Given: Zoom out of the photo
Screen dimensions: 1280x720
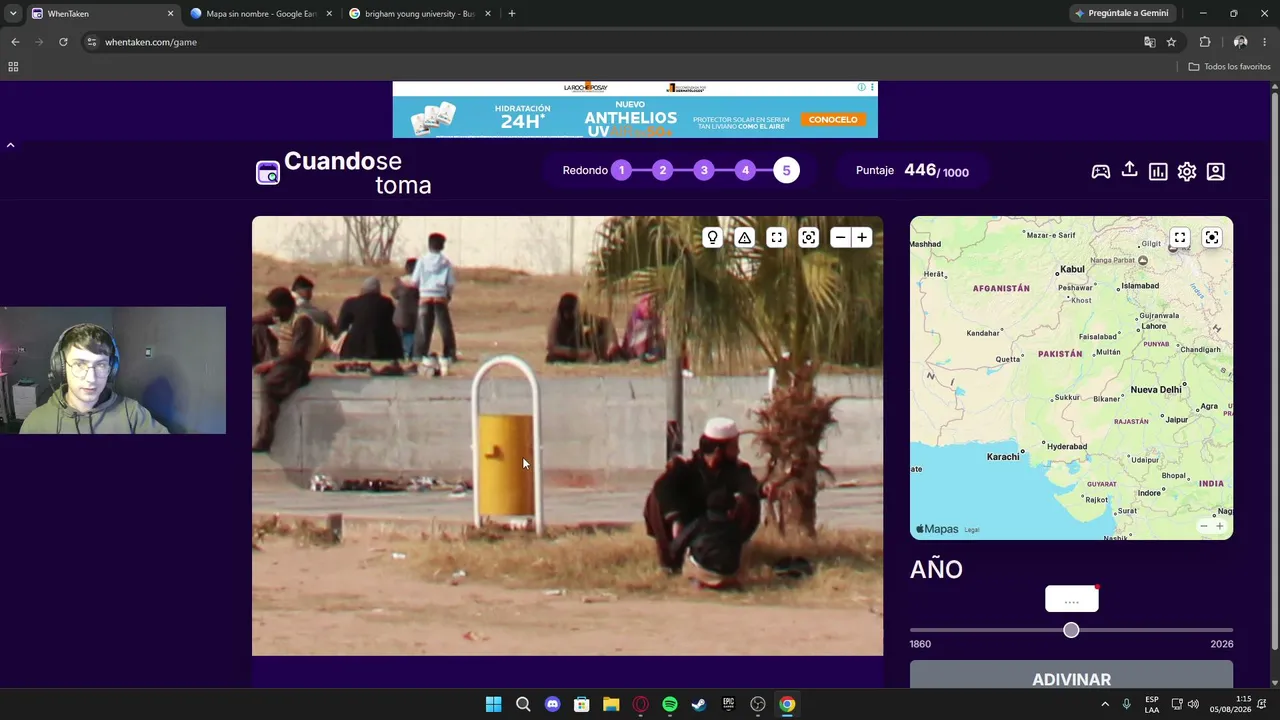Looking at the screenshot, I should (x=840, y=237).
